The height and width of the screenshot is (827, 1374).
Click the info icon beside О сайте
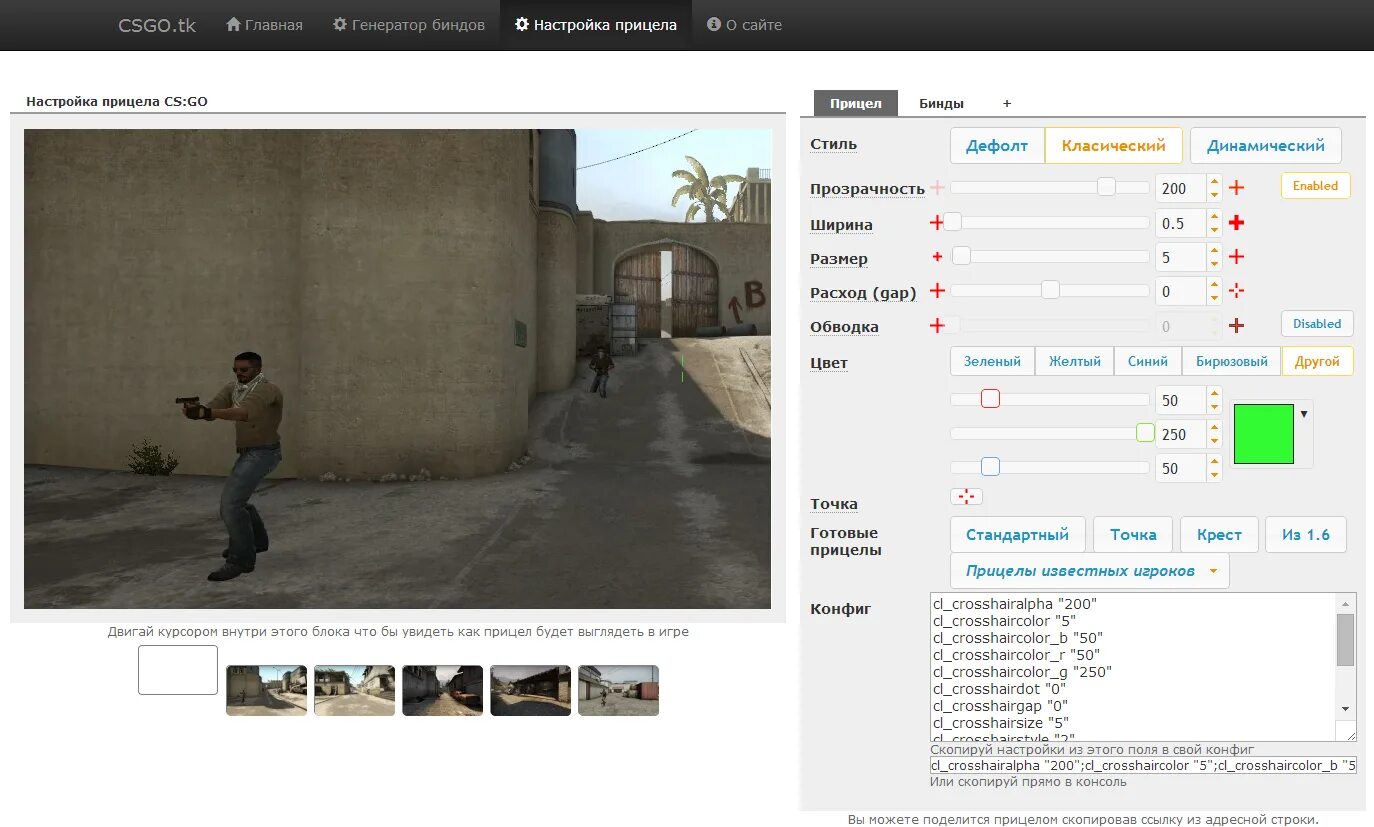714,24
